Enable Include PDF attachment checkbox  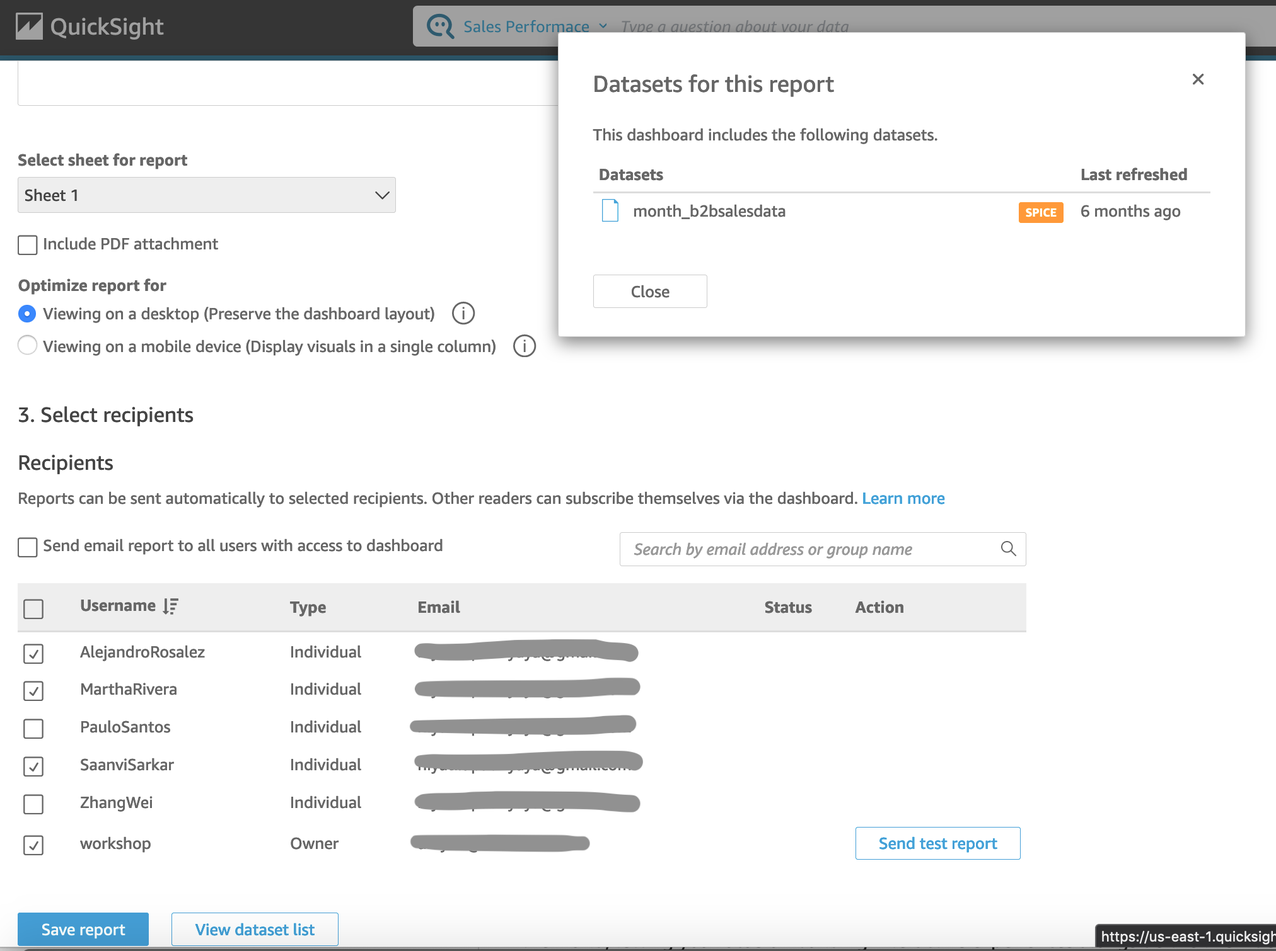point(28,244)
